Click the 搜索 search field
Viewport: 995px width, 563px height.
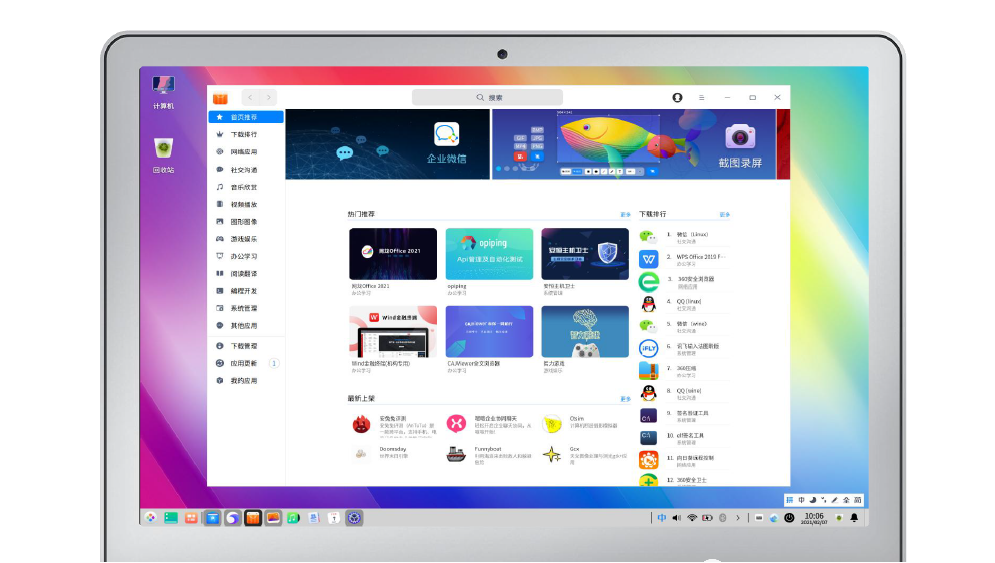point(487,98)
